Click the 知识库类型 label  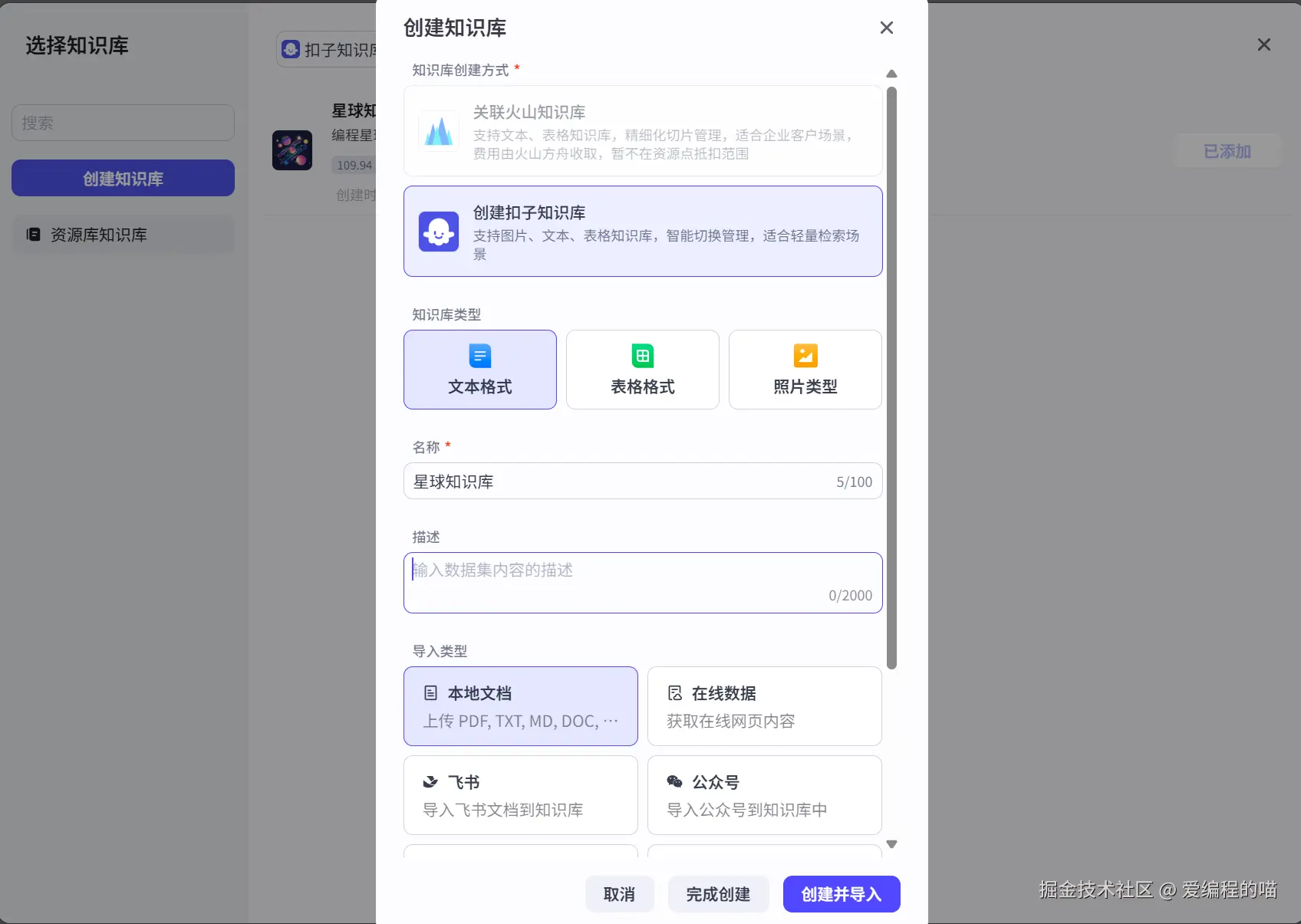[x=446, y=314]
